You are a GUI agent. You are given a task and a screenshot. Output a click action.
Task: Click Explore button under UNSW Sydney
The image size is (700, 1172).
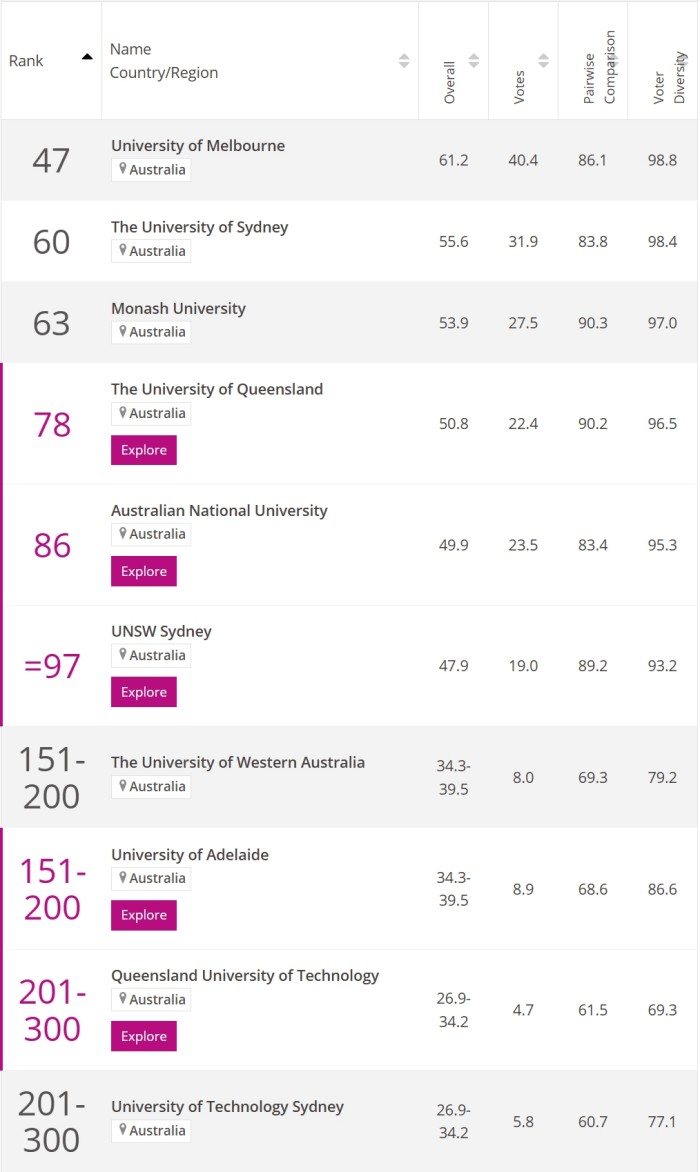click(144, 692)
